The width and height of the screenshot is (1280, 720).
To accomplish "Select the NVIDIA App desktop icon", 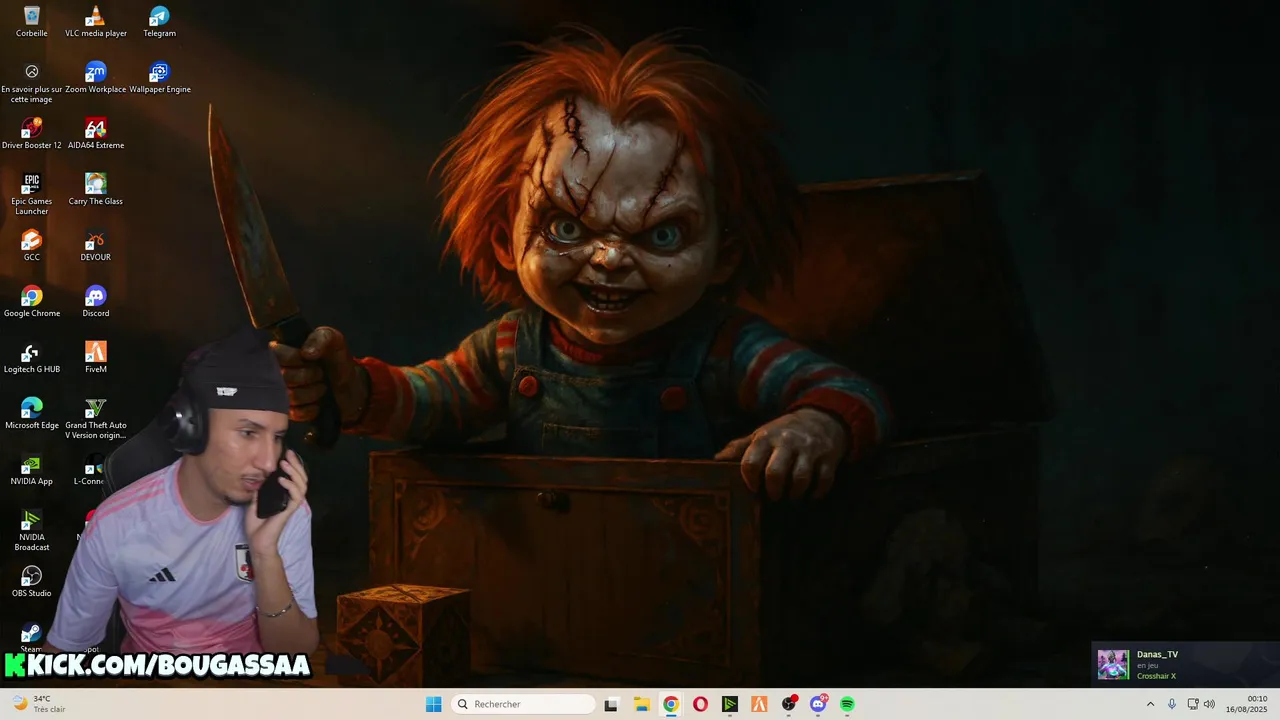I will (x=32, y=470).
